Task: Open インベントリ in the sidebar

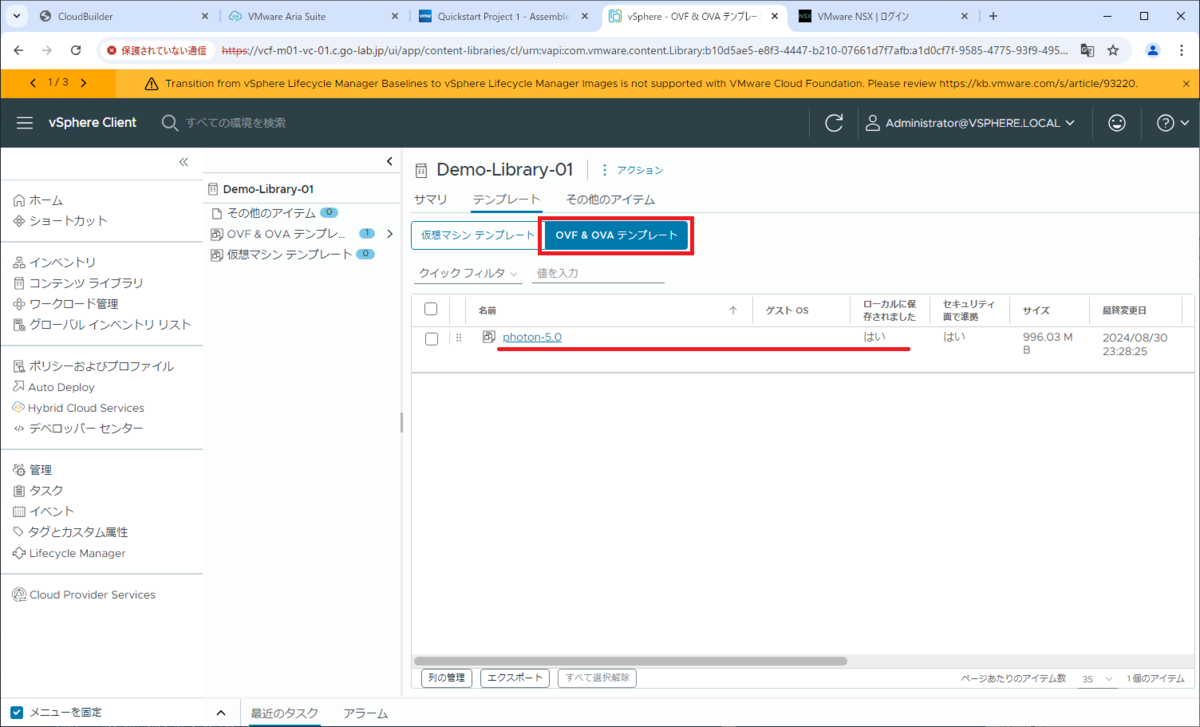Action: [55, 263]
